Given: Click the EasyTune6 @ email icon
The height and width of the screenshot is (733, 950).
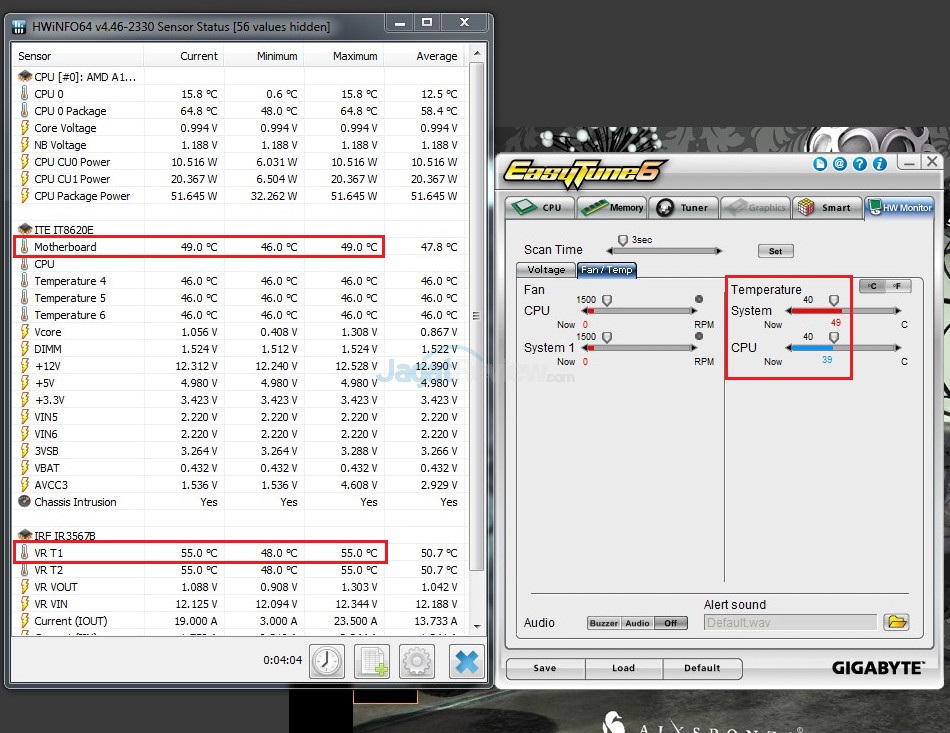Looking at the screenshot, I should (x=840, y=164).
